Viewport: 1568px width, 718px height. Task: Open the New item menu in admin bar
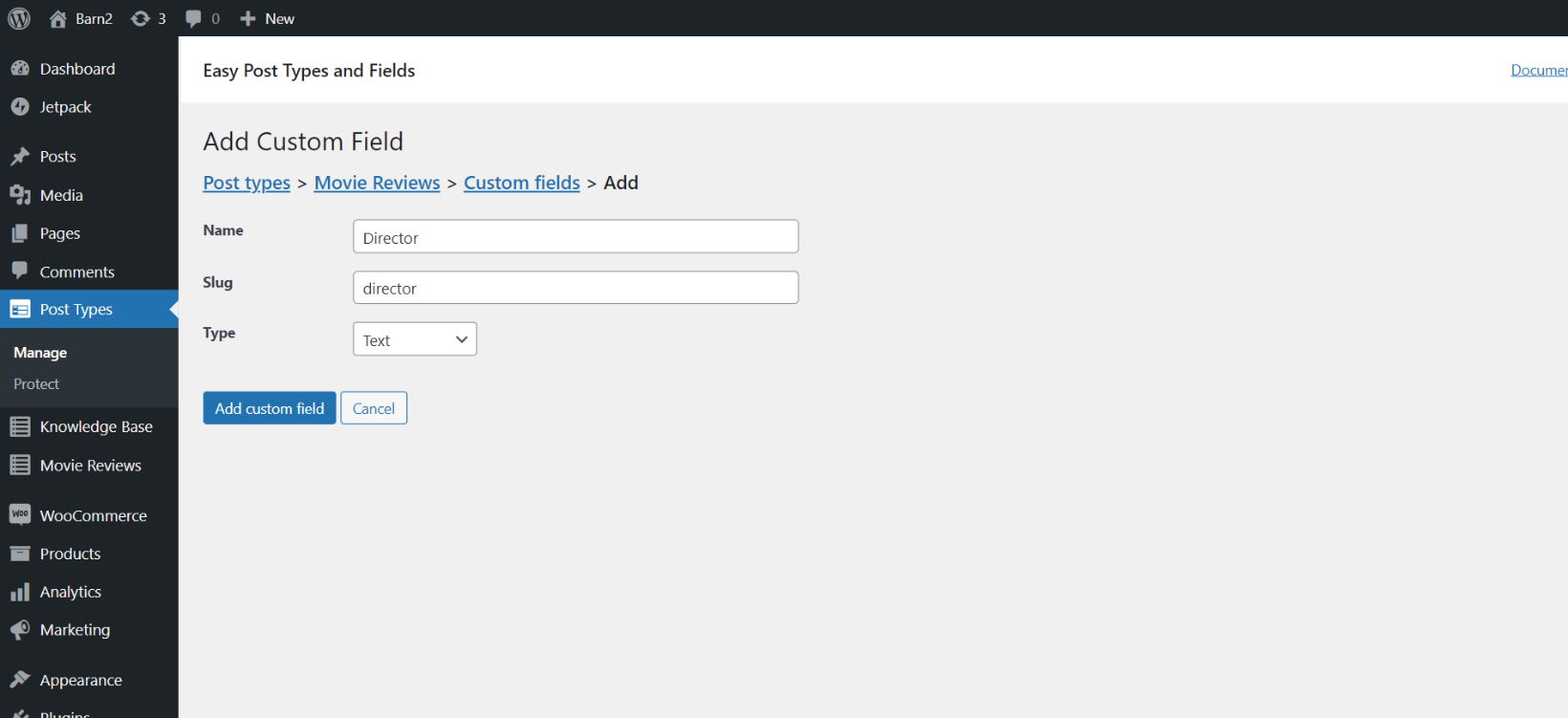pyautogui.click(x=267, y=18)
